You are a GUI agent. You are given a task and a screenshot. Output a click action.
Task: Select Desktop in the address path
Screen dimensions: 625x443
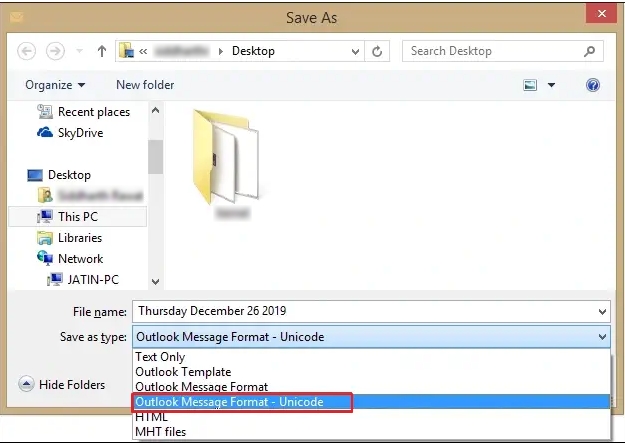(x=253, y=51)
